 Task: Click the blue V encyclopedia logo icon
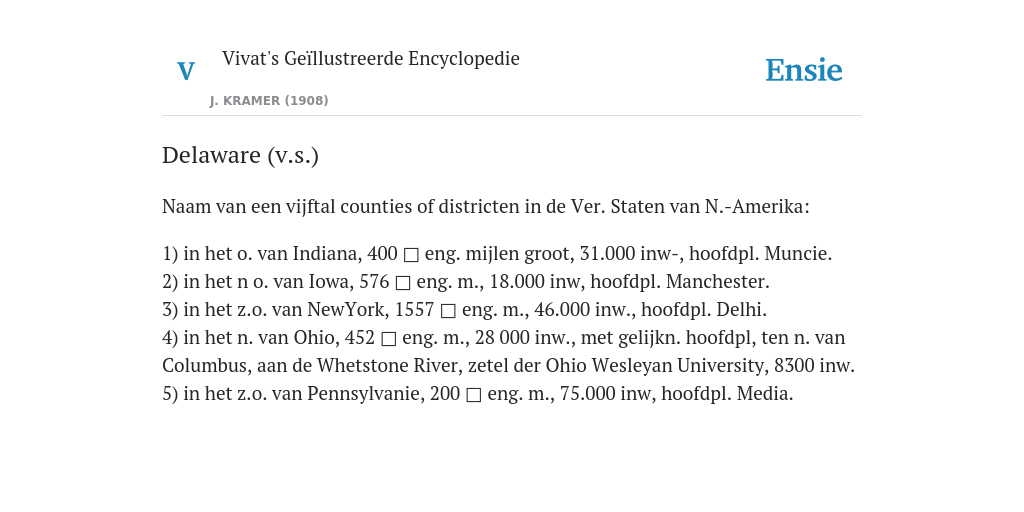coord(186,71)
